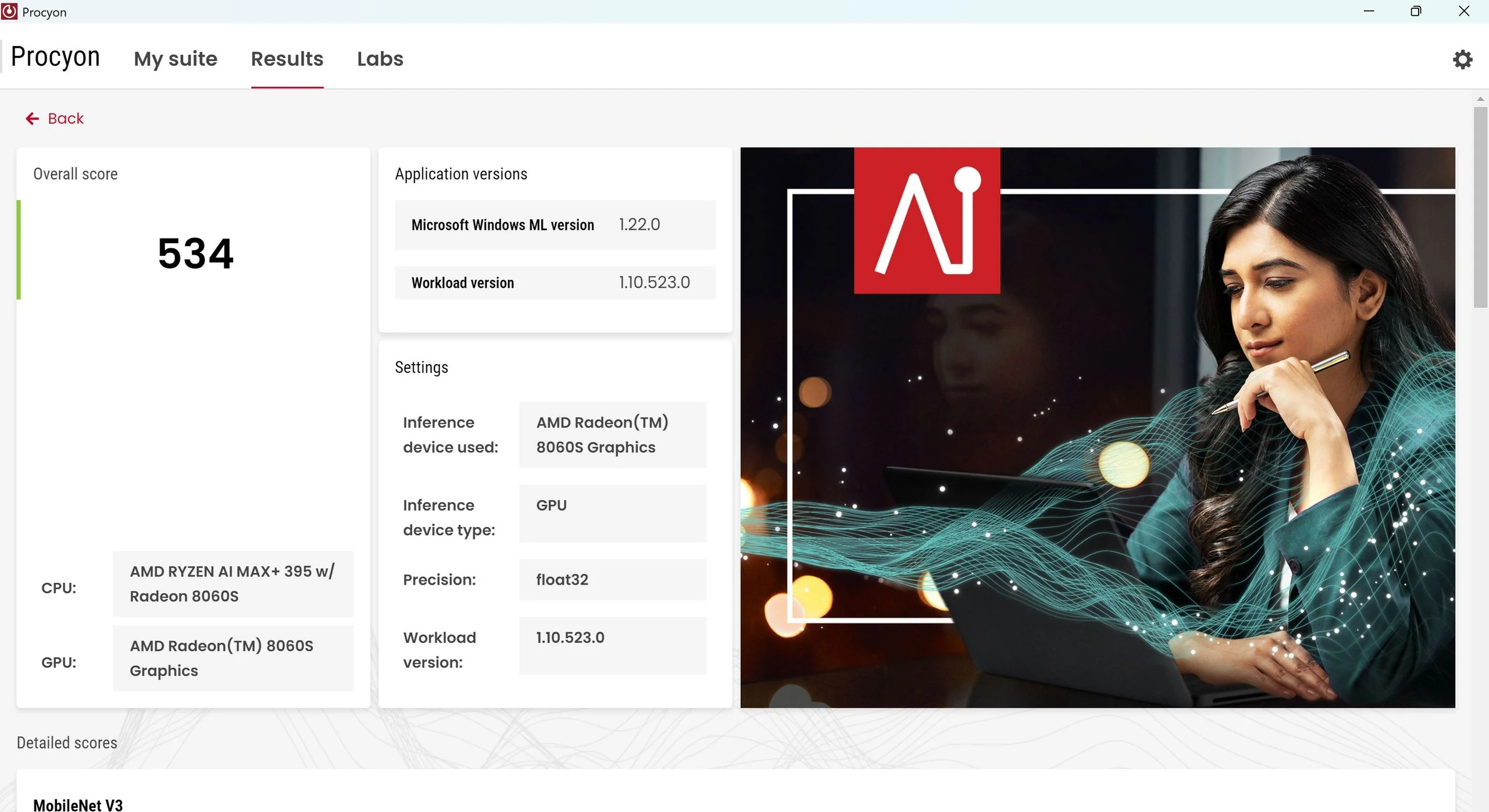Click the Procyon app icon in title bar

tap(9, 12)
